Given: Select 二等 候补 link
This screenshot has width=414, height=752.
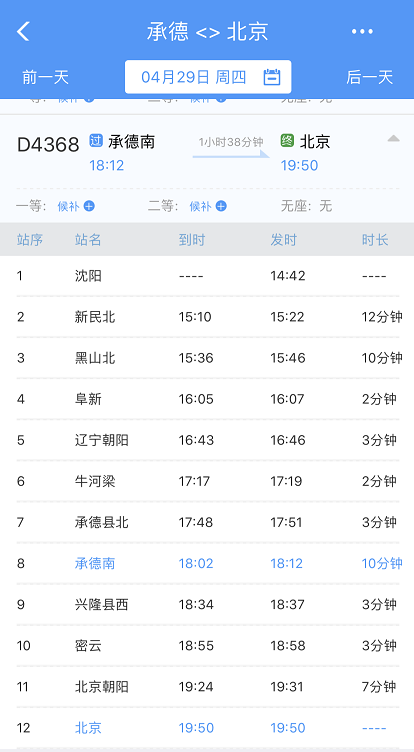Looking at the screenshot, I should point(200,206).
